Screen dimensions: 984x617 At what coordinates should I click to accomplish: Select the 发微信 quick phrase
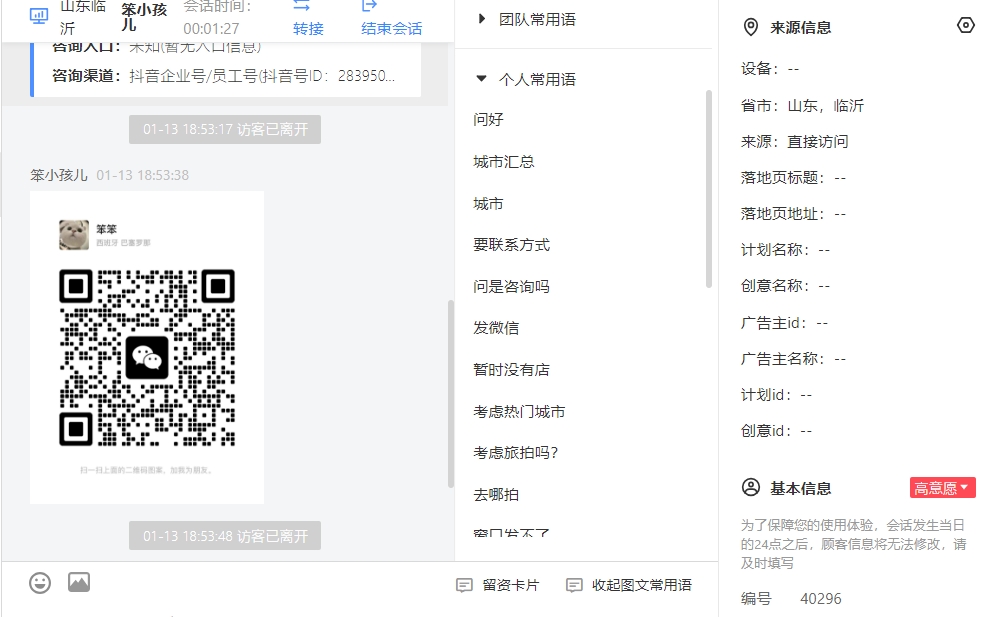[x=496, y=328]
